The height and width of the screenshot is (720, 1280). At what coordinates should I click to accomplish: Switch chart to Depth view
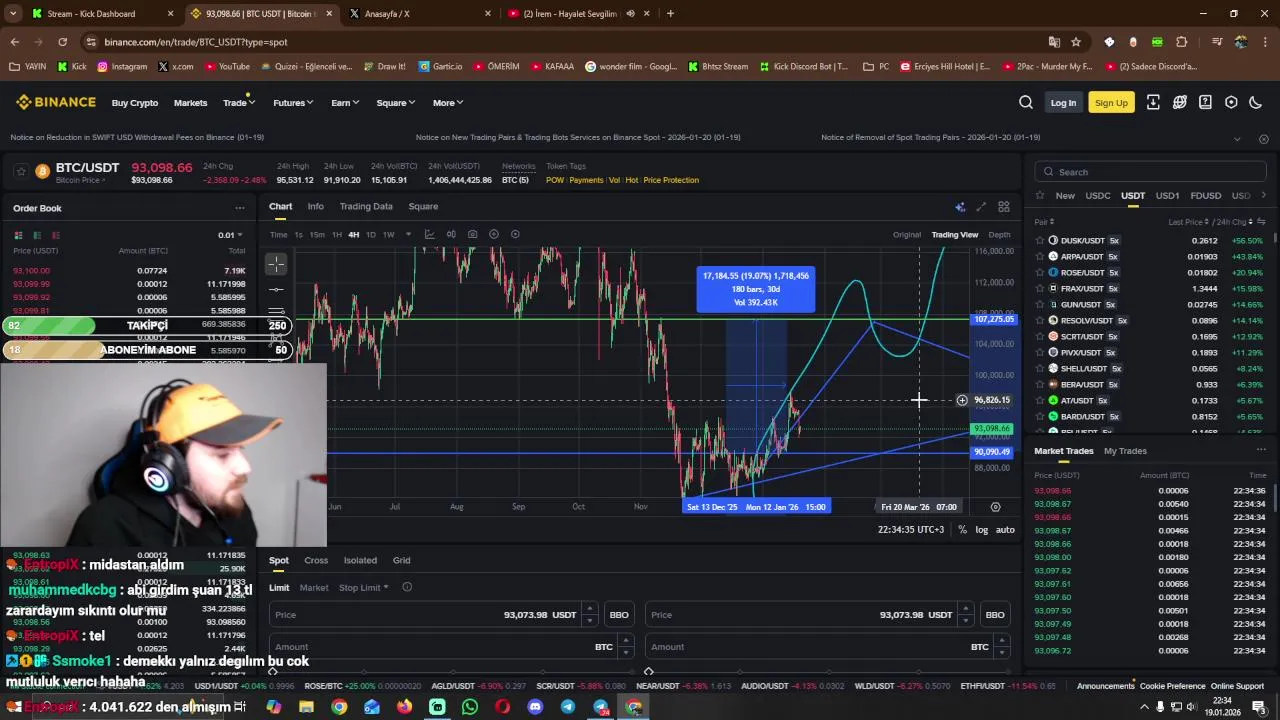pos(999,235)
